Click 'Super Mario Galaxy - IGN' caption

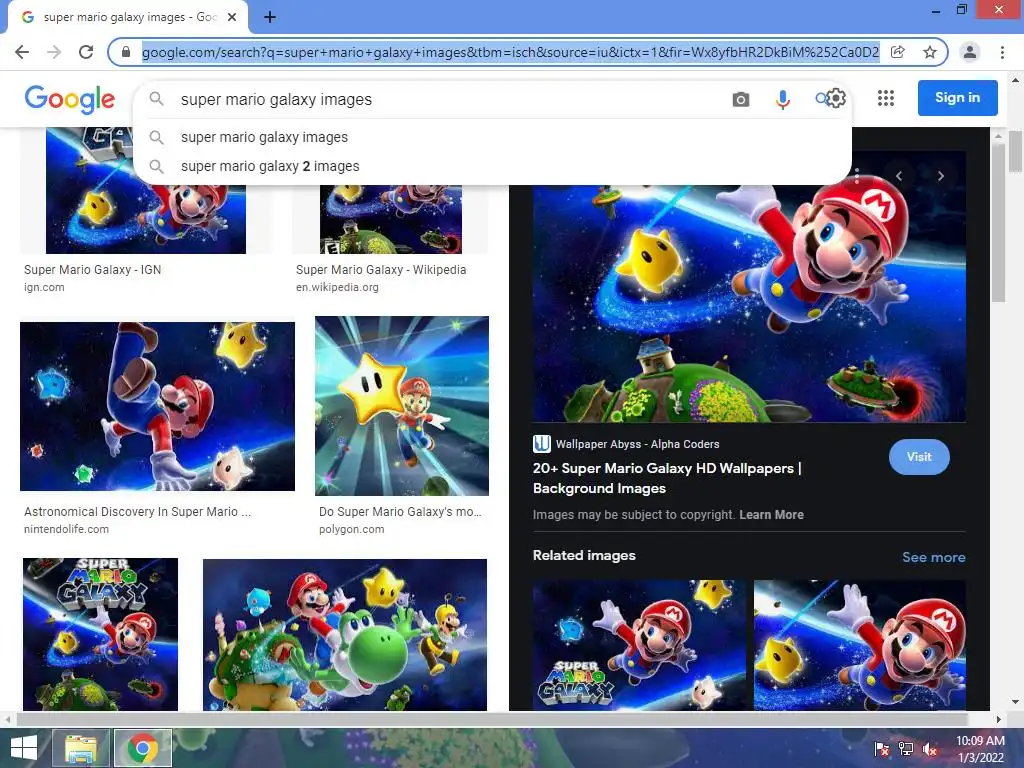(x=93, y=270)
